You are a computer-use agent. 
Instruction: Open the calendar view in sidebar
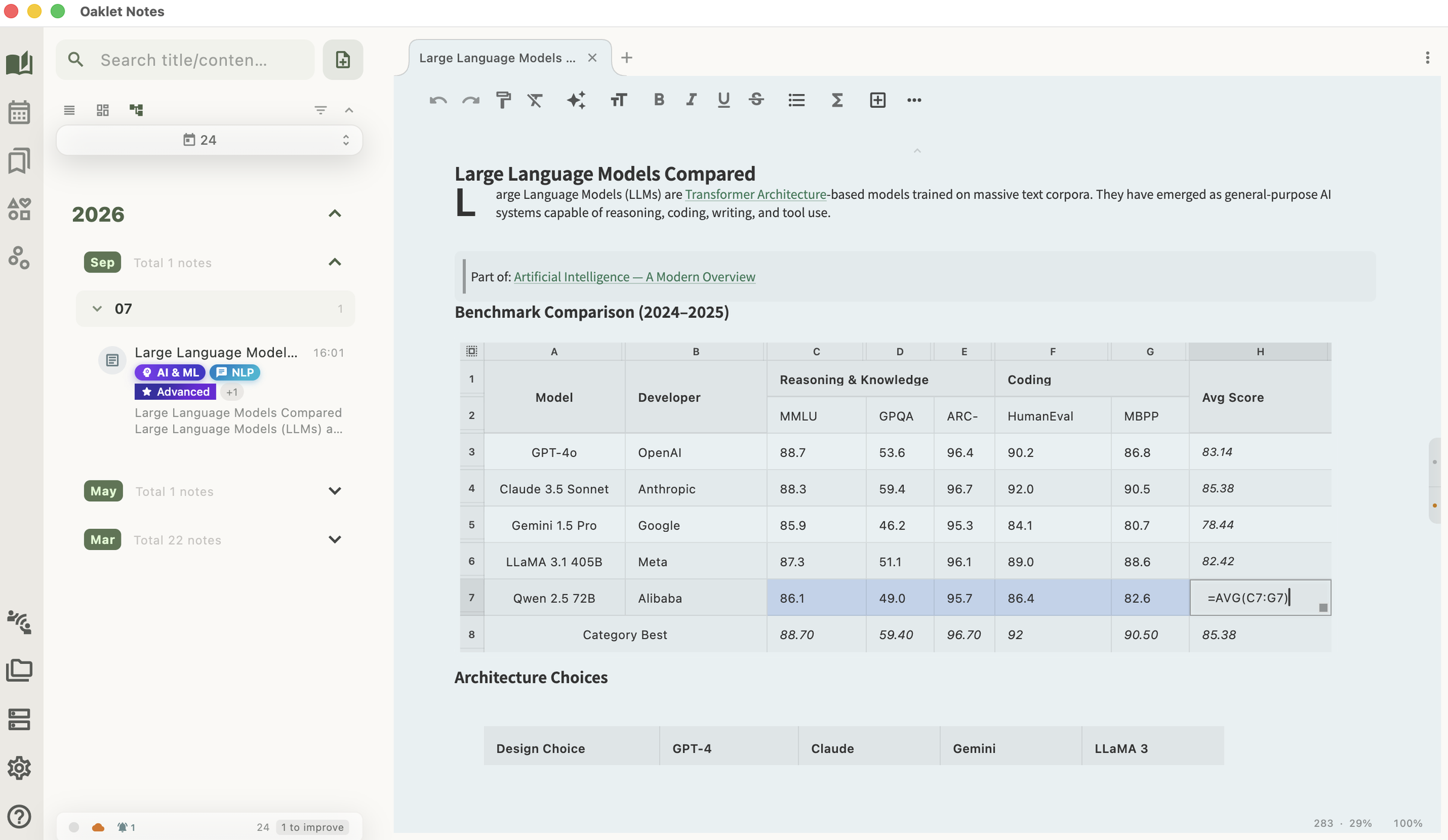(x=19, y=112)
